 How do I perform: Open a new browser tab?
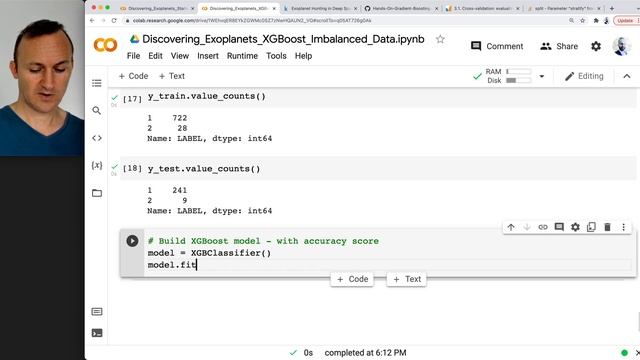611,8
